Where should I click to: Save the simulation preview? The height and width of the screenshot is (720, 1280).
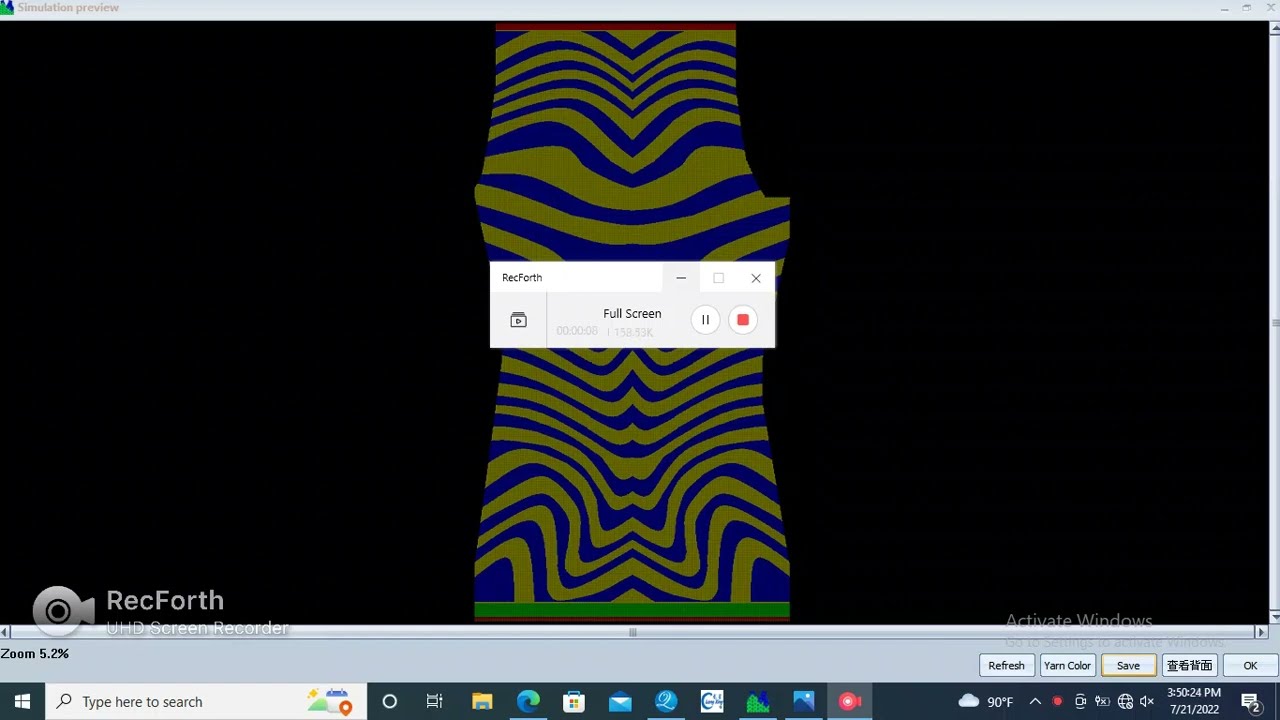(1128, 666)
